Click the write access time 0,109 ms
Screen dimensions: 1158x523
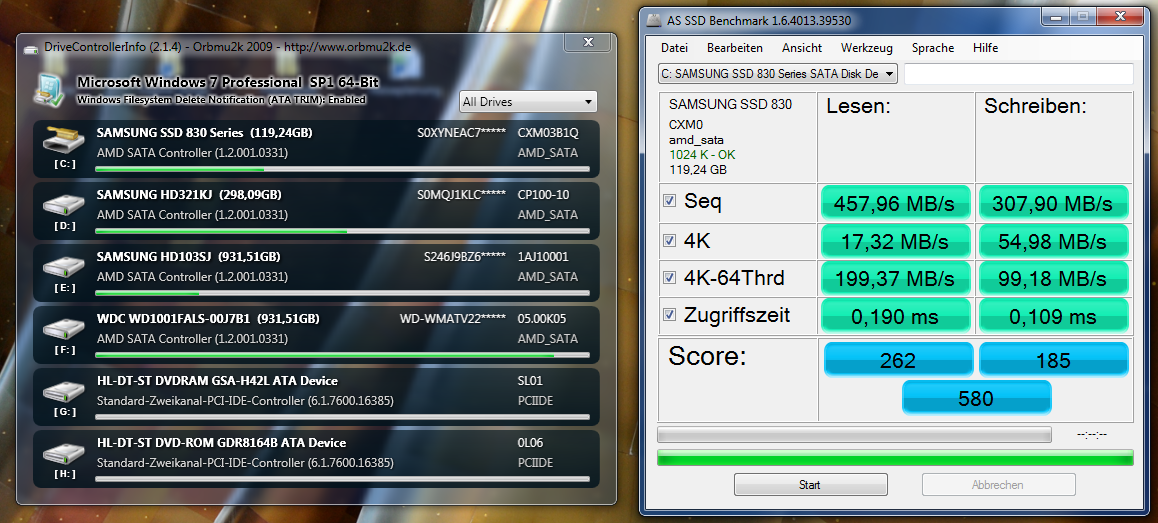[1053, 317]
